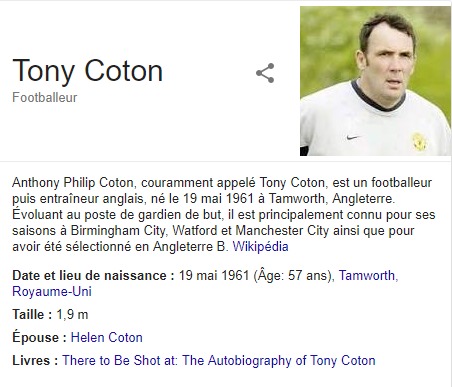452x387 pixels.
Task: Click the share icon beside Tony Coton
Action: [x=265, y=73]
